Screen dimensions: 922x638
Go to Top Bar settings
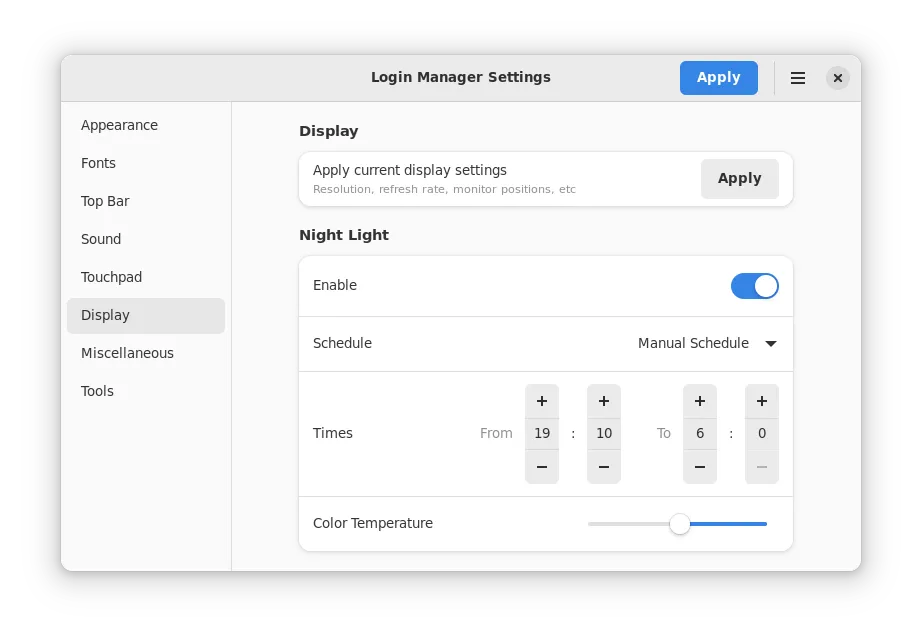click(106, 201)
